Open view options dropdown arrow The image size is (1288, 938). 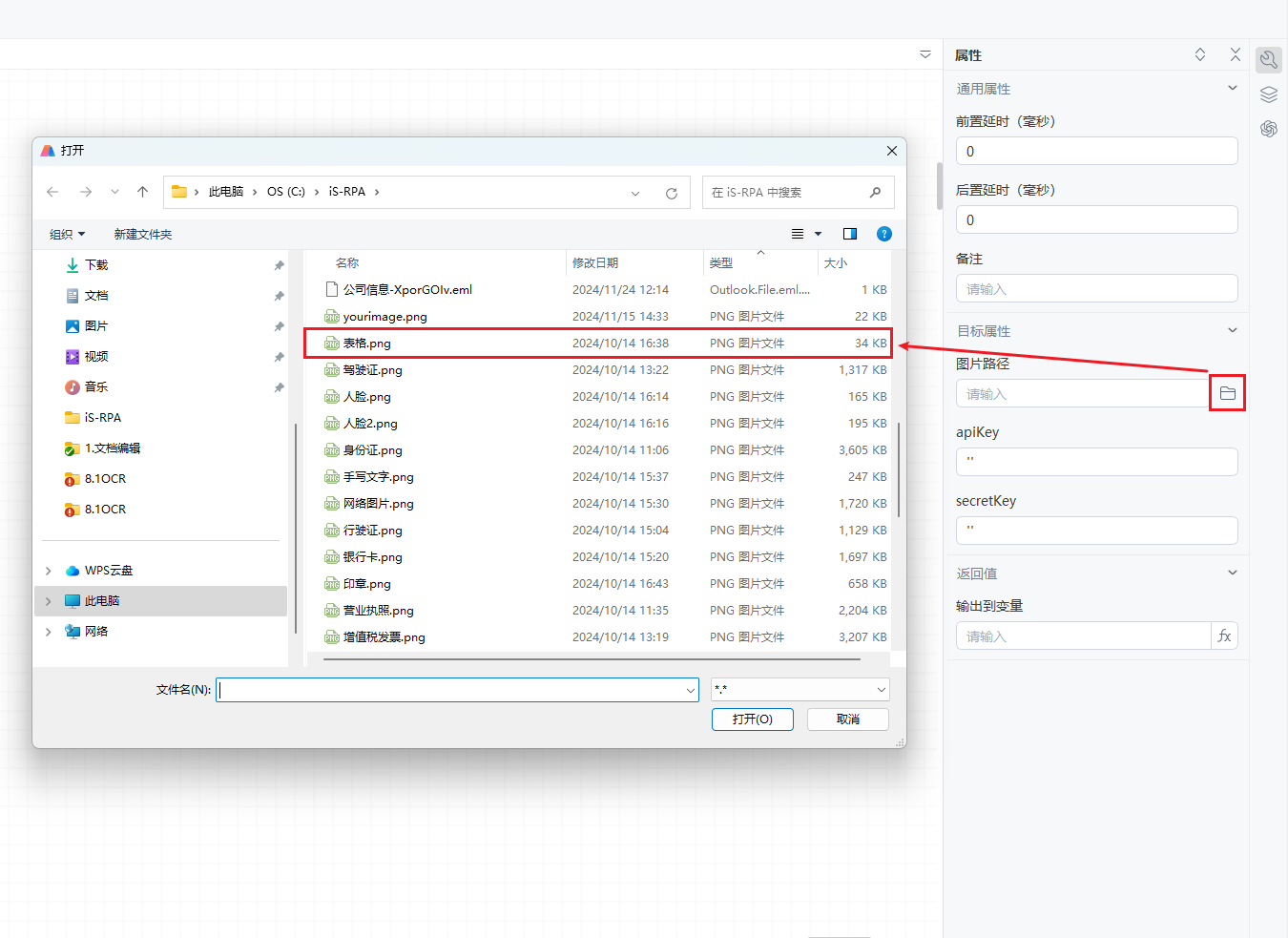(x=818, y=234)
